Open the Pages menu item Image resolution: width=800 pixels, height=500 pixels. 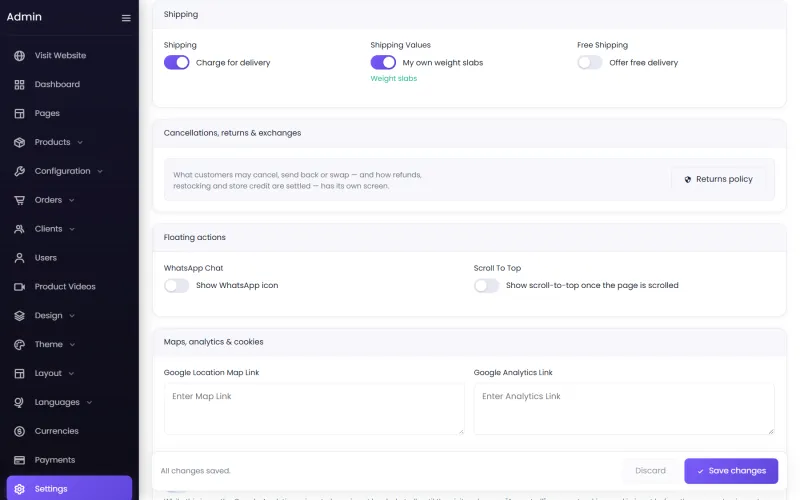[47, 113]
